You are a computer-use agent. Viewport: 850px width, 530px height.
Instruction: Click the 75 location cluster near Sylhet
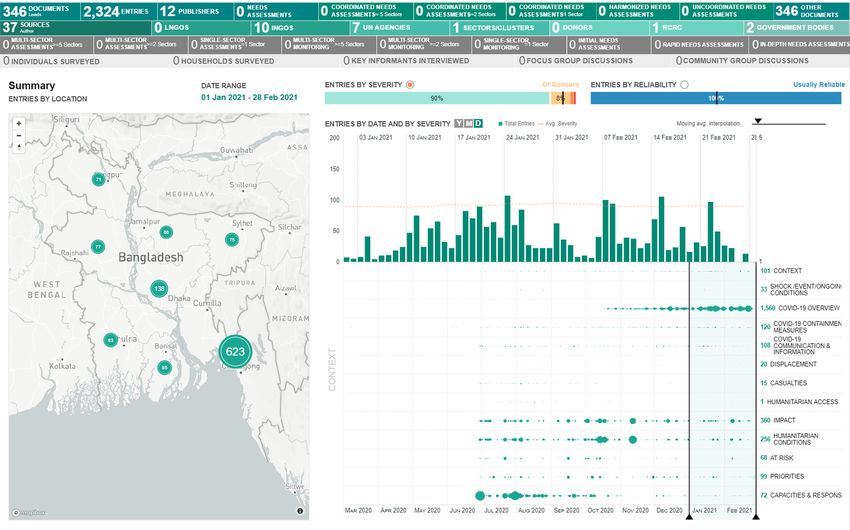click(232, 239)
